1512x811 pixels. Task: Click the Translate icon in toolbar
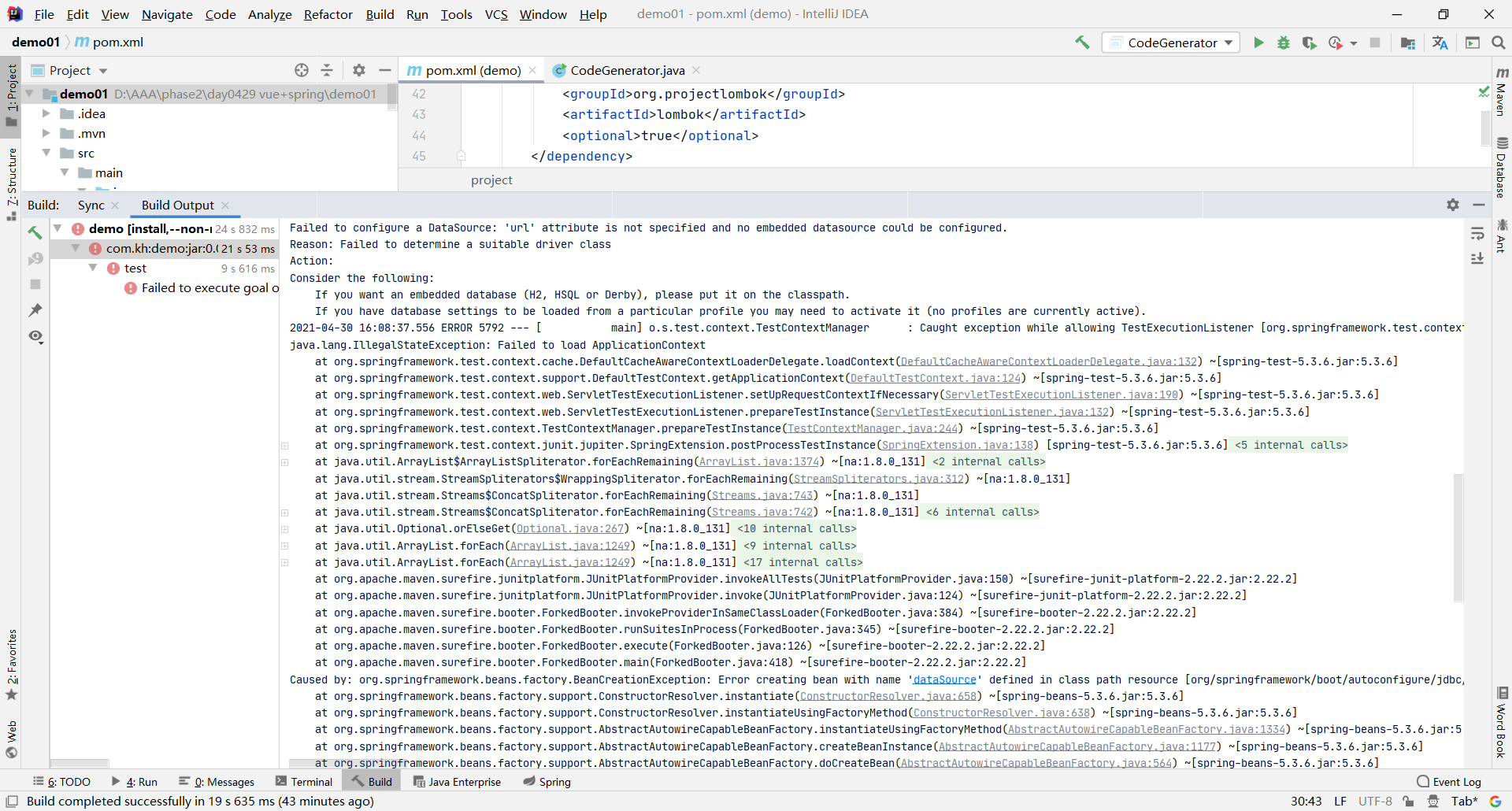pos(1440,43)
